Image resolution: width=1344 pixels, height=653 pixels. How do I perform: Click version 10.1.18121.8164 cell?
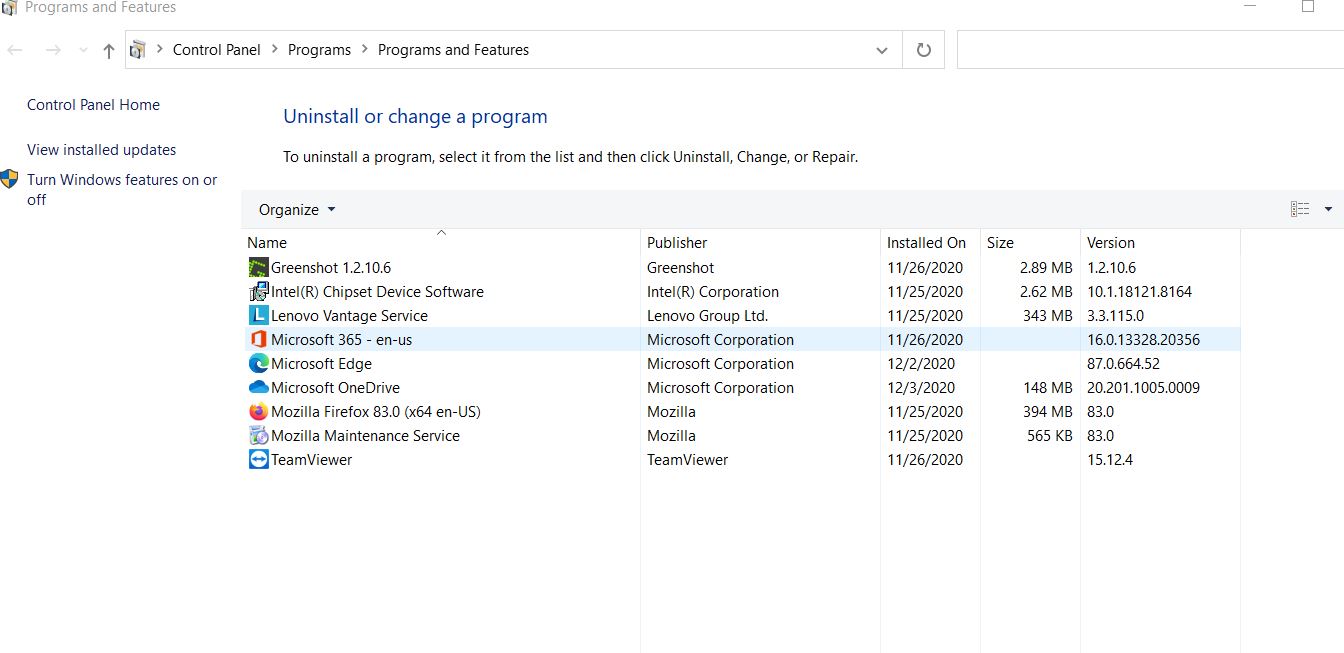(1139, 292)
